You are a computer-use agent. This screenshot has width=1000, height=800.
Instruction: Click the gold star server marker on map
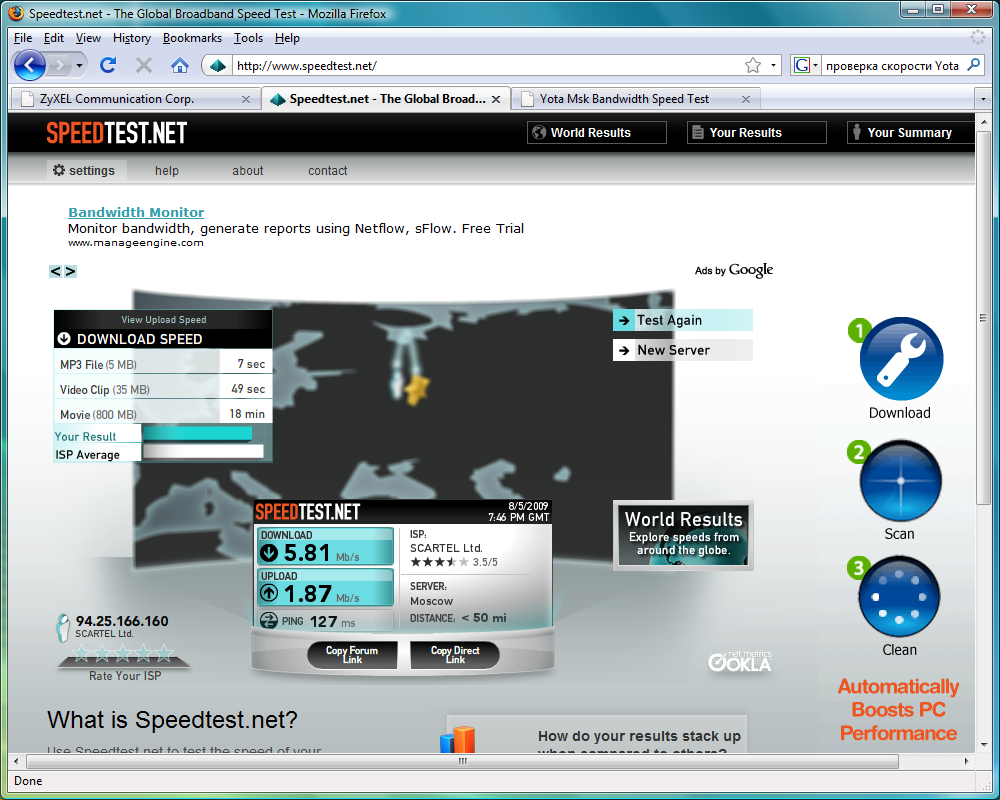[x=417, y=389]
